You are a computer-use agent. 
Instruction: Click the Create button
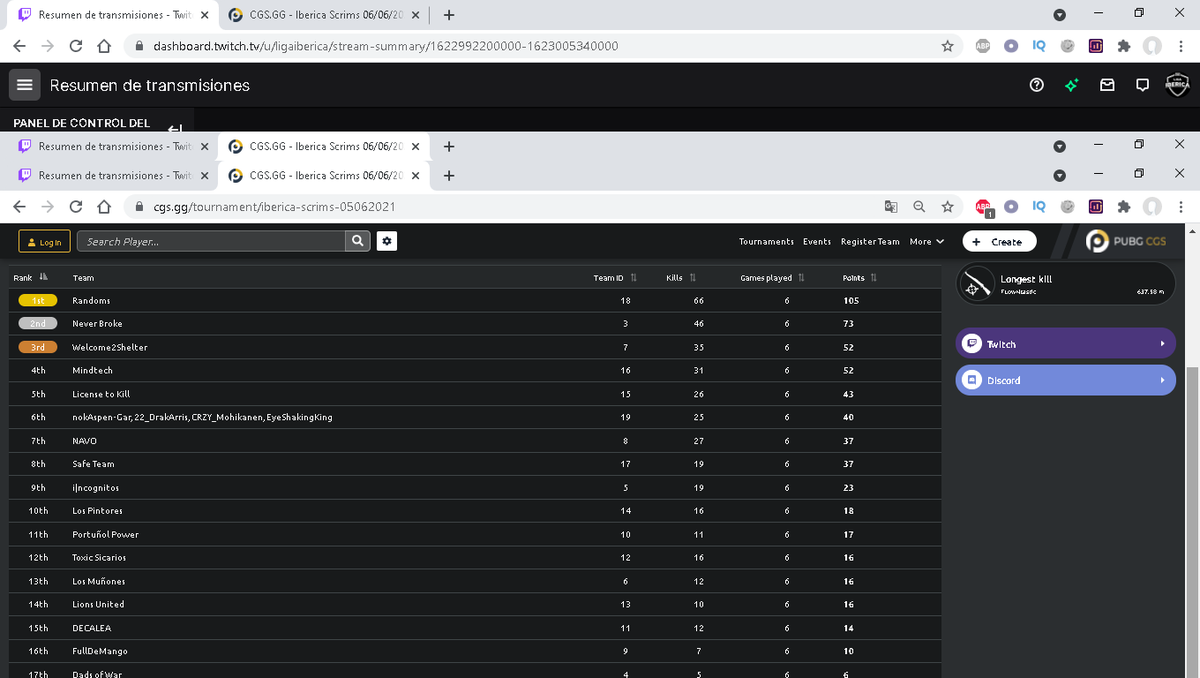(999, 241)
